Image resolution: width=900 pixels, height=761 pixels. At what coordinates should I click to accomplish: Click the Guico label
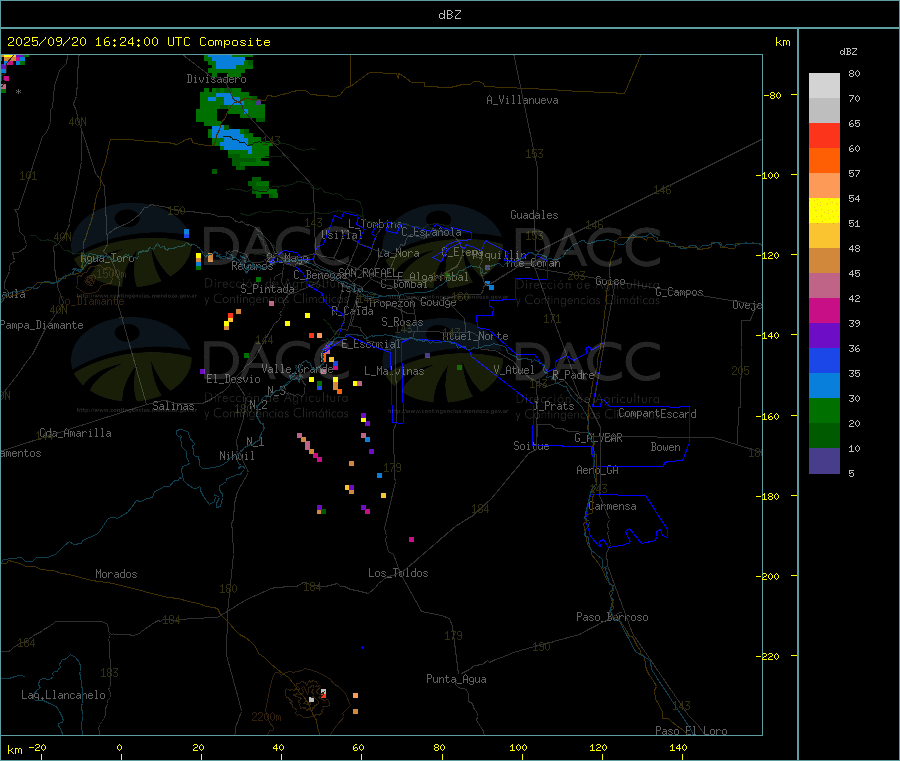[610, 281]
